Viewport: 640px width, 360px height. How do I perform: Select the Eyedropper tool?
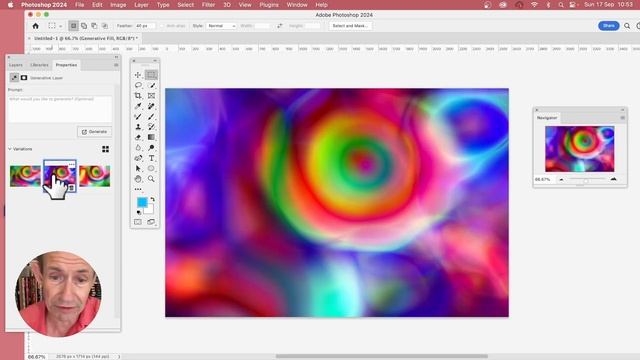tap(138, 106)
